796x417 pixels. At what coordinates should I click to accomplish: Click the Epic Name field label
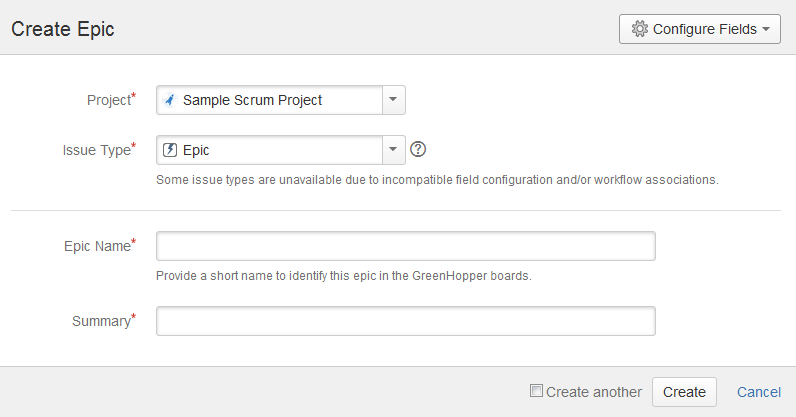coord(96,246)
